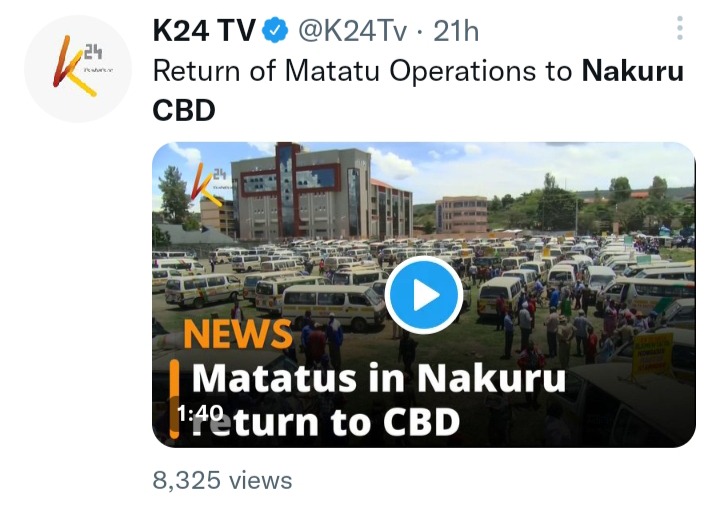This screenshot has width=719, height=507.
Task: Visit the @K24Tv handle link
Action: point(352,31)
